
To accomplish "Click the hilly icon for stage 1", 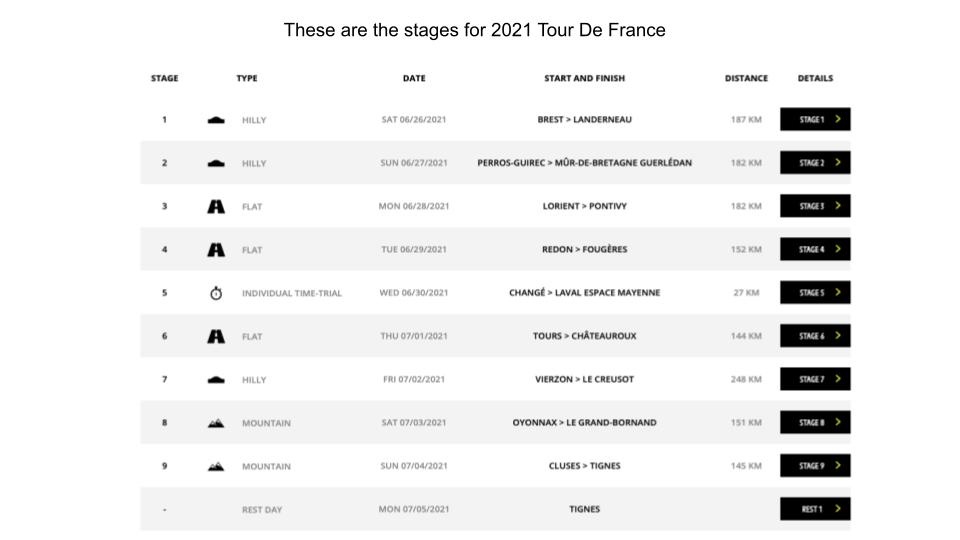I will point(216,120).
